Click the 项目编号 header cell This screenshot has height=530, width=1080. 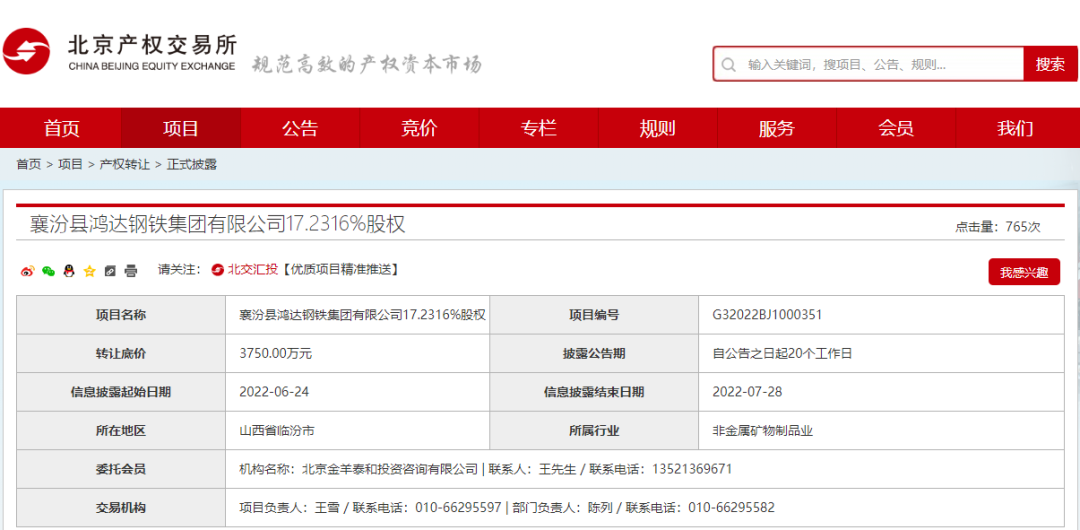[x=594, y=315]
